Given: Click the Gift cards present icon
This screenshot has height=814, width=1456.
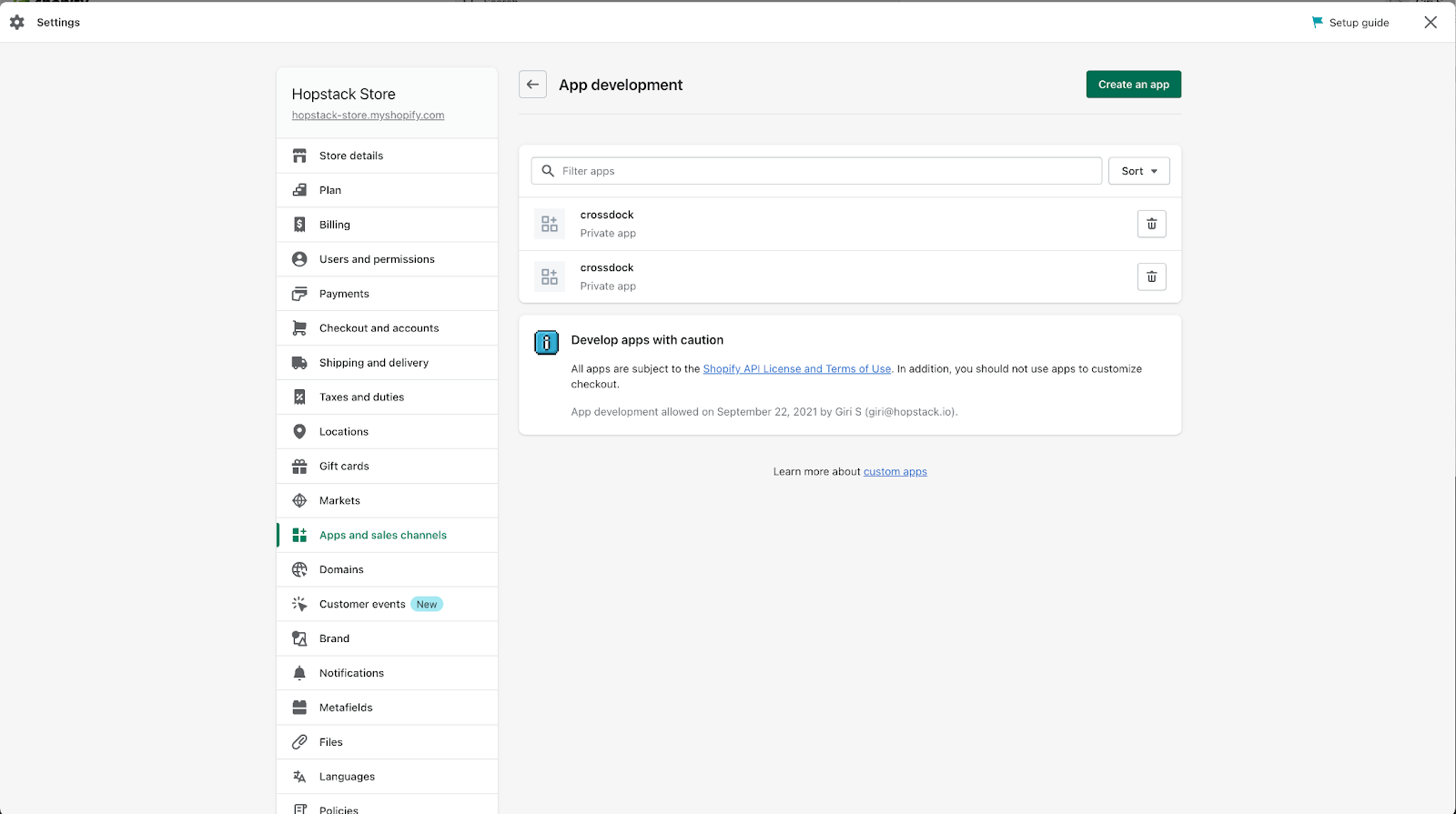Looking at the screenshot, I should [x=299, y=467].
